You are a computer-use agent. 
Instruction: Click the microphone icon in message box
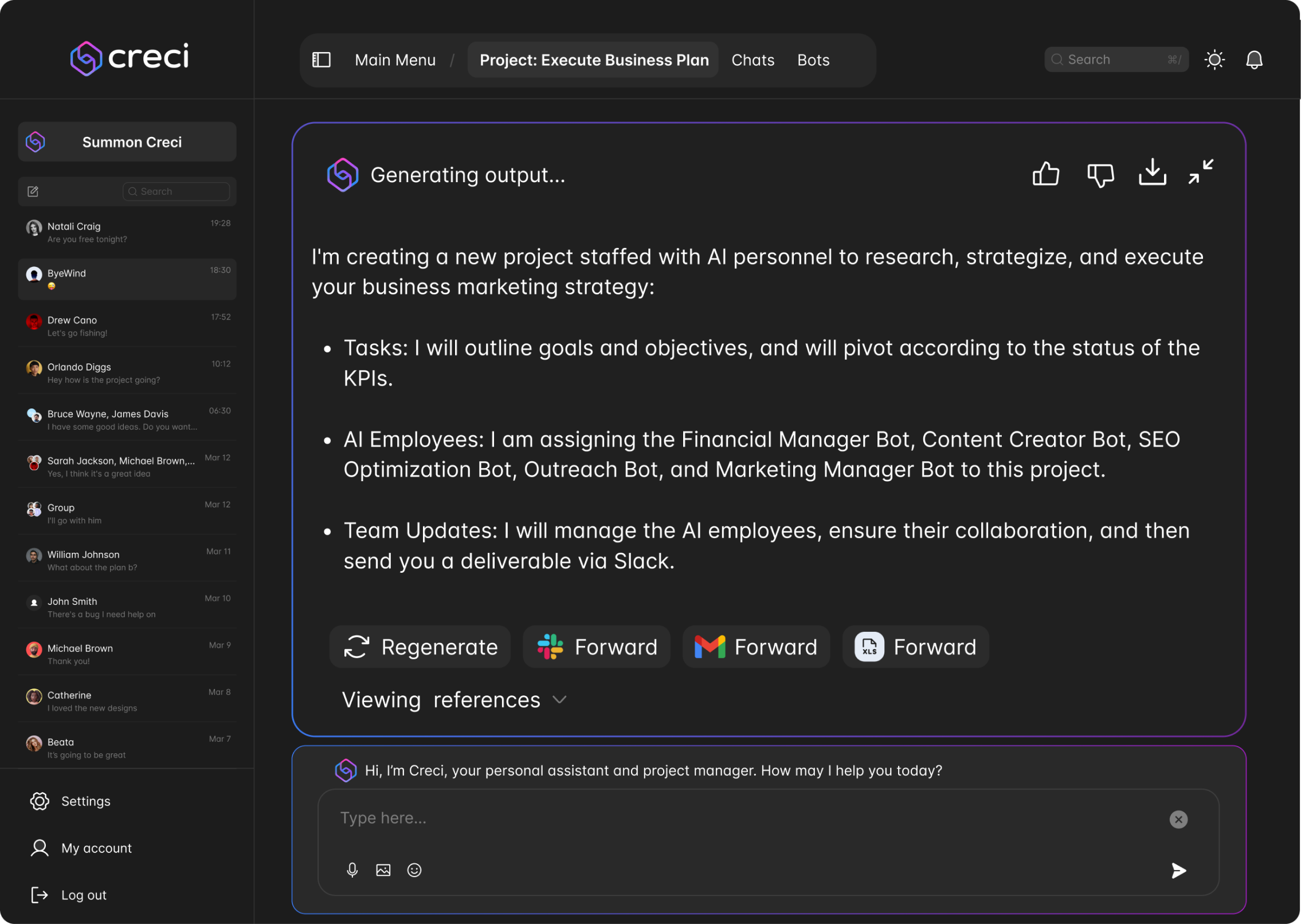pos(352,870)
